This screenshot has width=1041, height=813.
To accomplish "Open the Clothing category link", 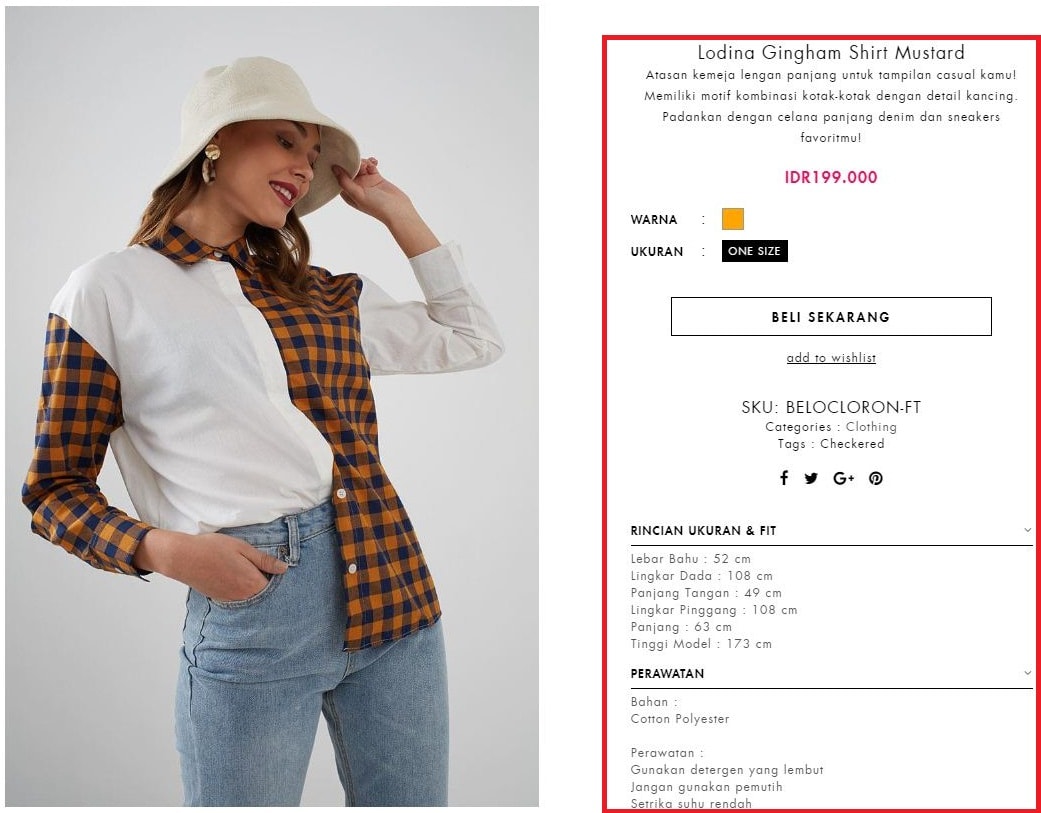I will tap(871, 427).
